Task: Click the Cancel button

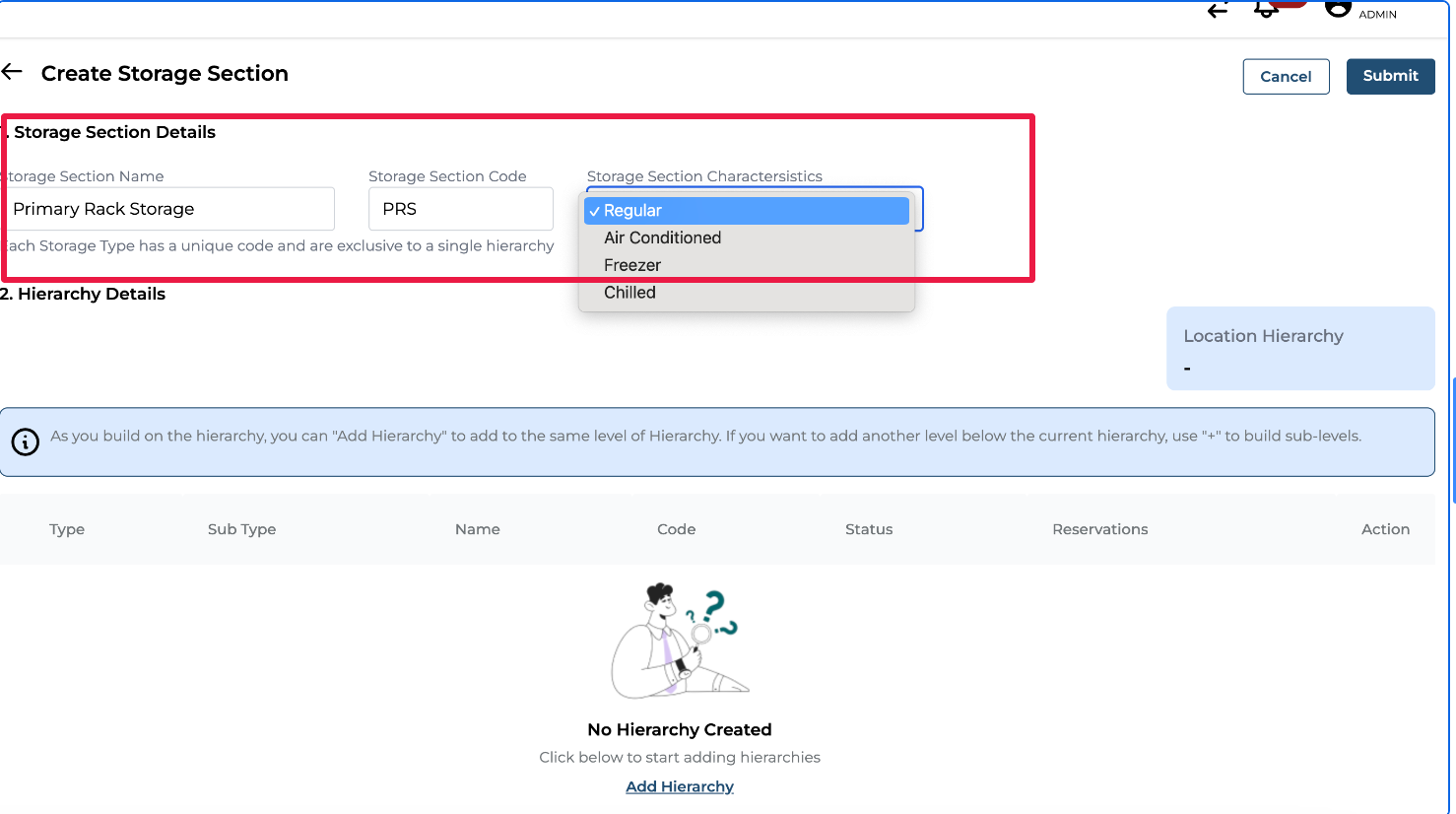Action: pyautogui.click(x=1286, y=77)
